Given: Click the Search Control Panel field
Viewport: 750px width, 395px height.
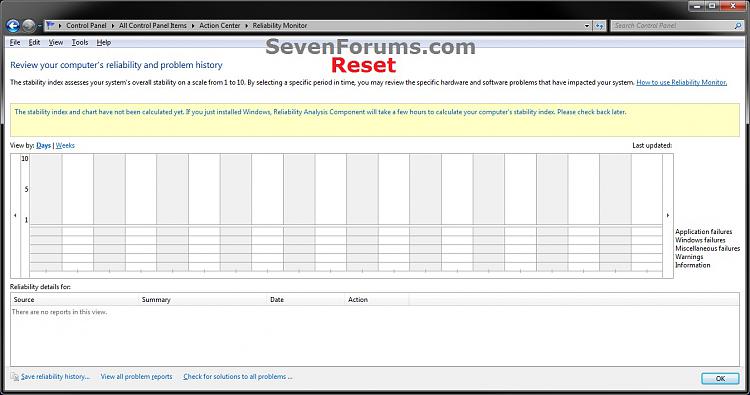Looking at the screenshot, I should pos(672,26).
